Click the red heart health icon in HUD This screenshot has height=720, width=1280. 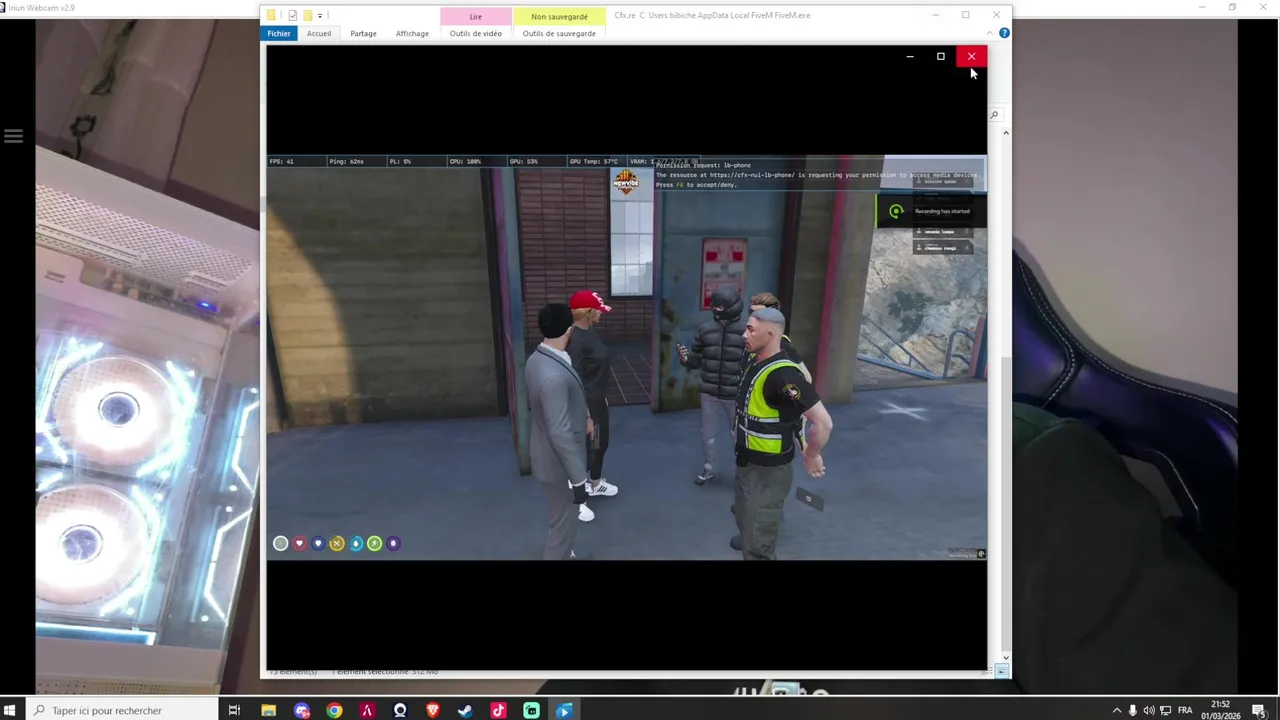299,543
